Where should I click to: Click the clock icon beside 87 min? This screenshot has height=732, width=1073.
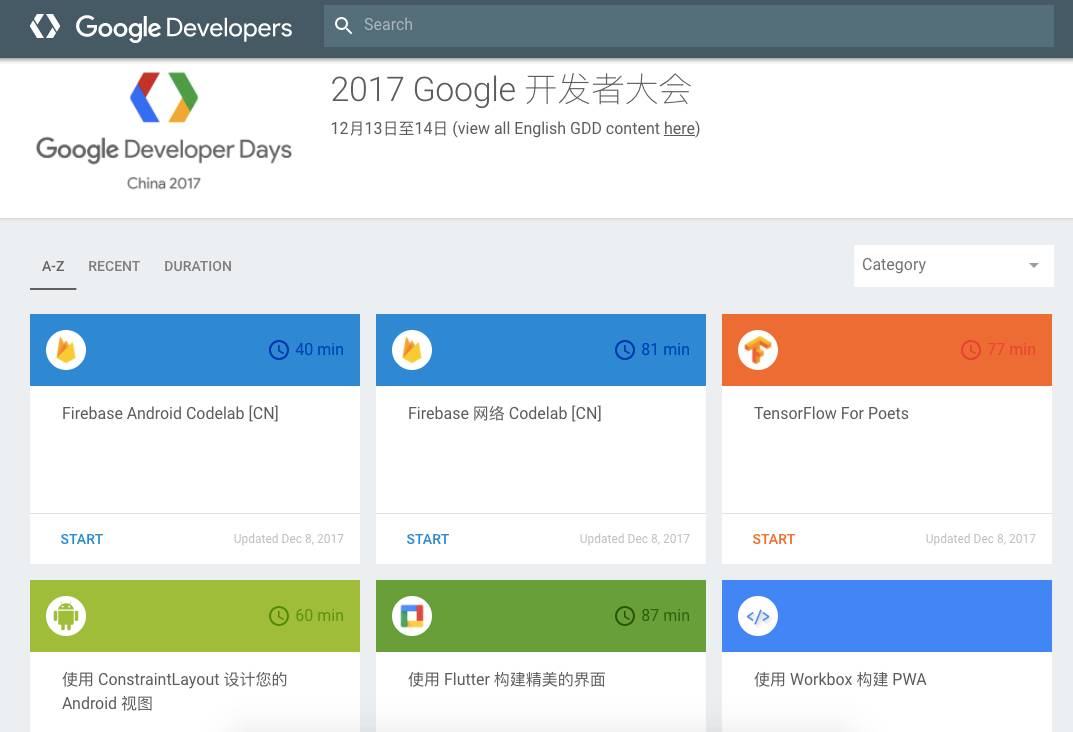pos(625,616)
